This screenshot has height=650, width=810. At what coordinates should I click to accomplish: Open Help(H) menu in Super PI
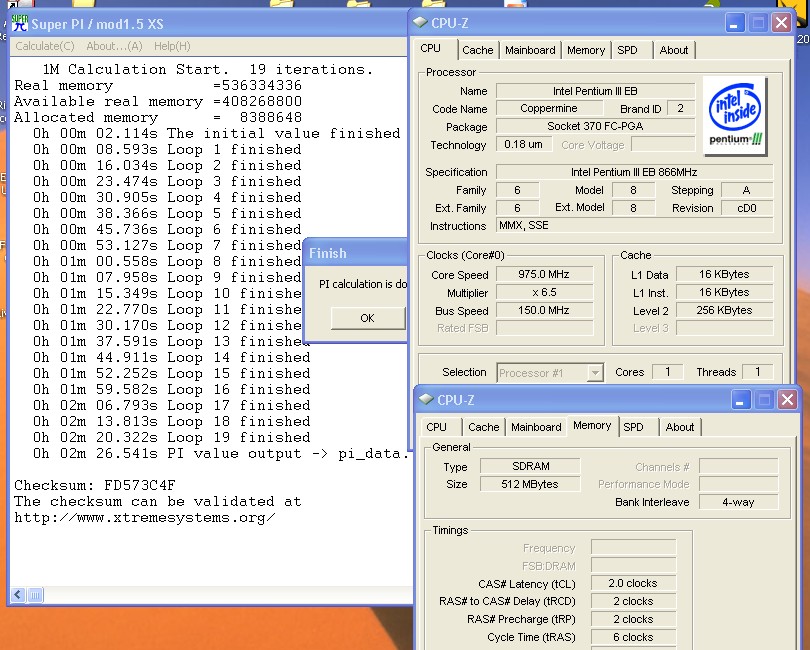point(172,46)
